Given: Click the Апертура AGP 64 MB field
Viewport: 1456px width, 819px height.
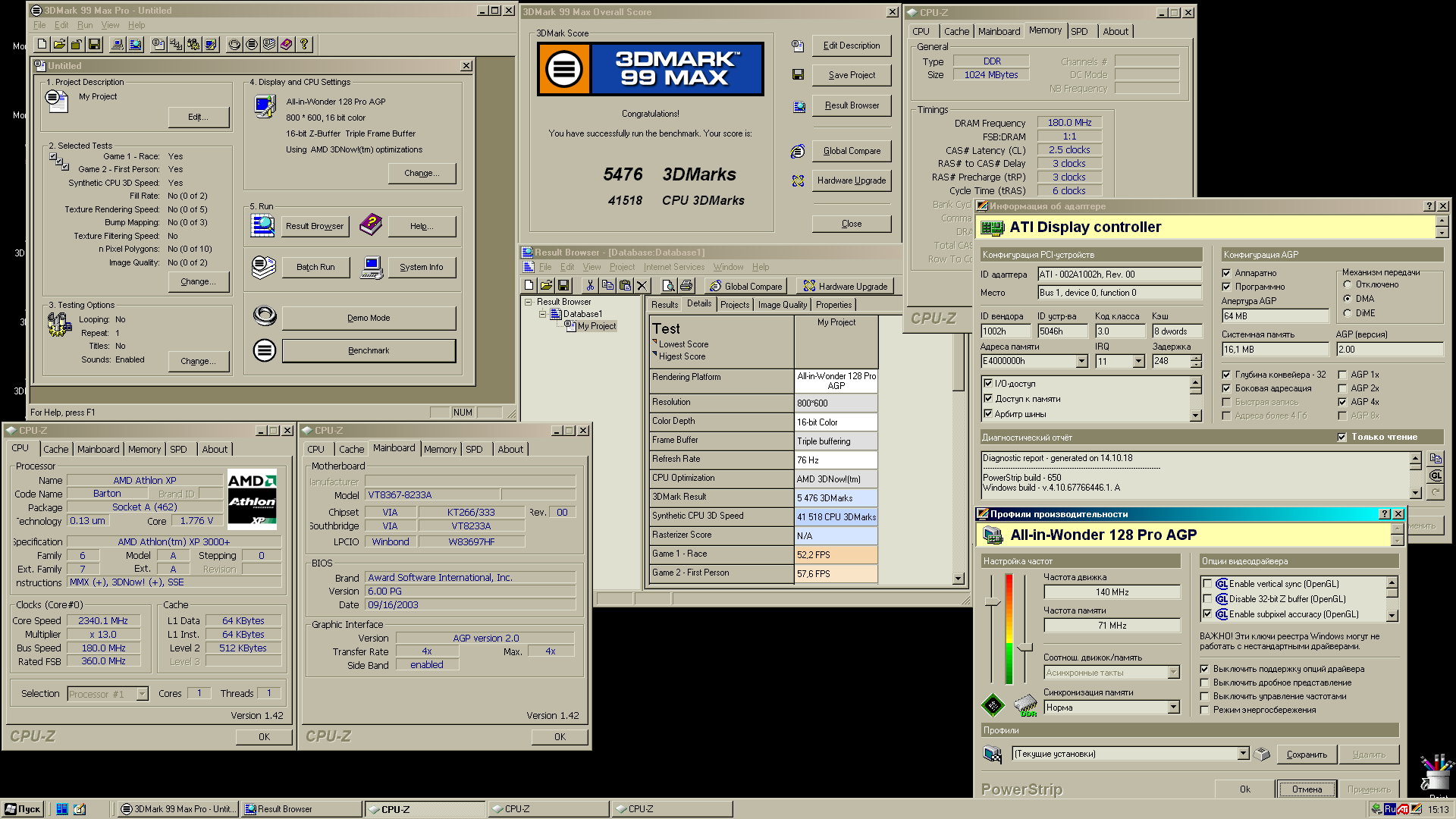Looking at the screenshot, I should 1275,316.
